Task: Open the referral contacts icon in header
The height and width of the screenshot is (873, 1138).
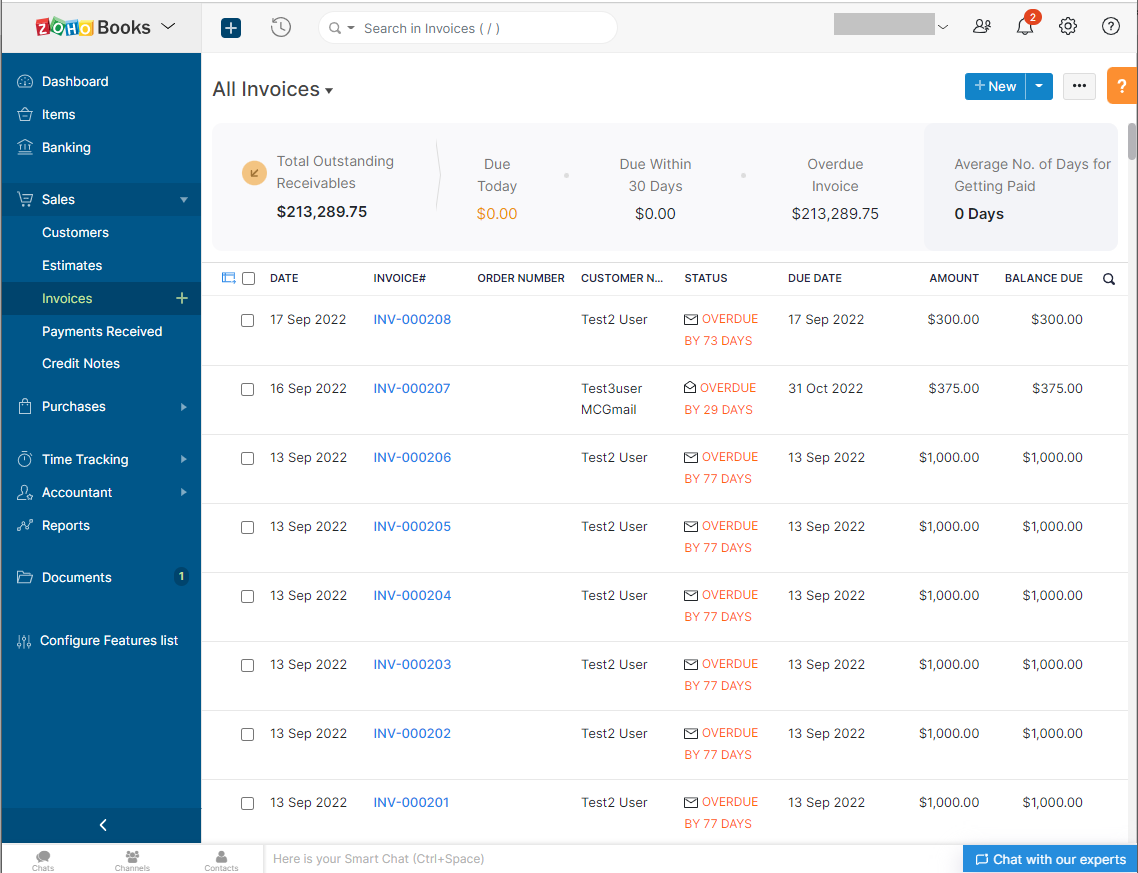Action: tap(982, 27)
